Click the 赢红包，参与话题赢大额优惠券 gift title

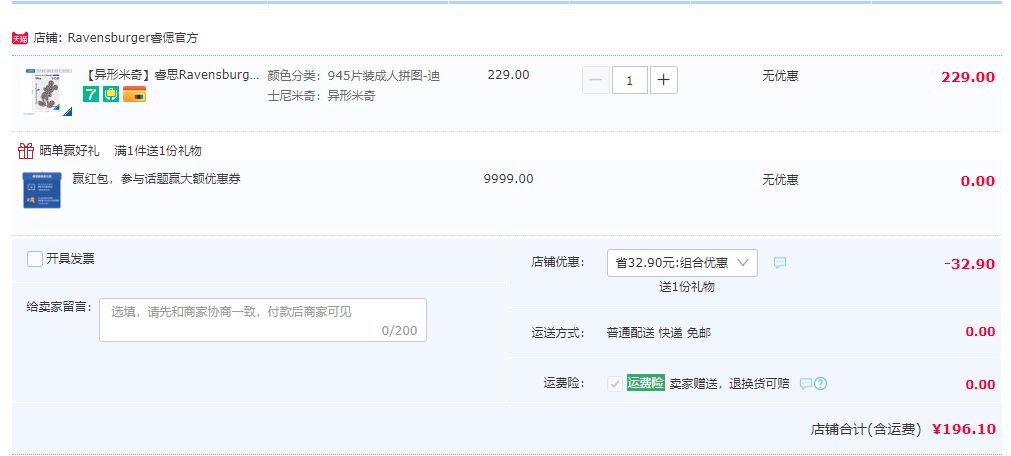point(157,179)
